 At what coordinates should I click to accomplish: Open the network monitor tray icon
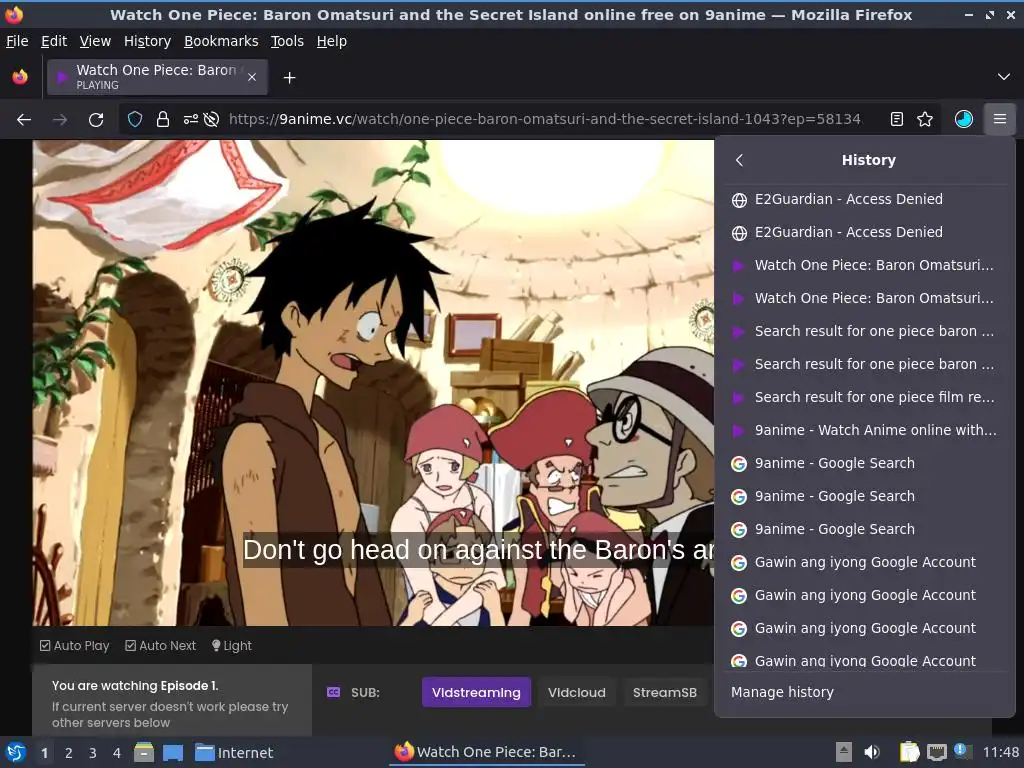point(936,752)
